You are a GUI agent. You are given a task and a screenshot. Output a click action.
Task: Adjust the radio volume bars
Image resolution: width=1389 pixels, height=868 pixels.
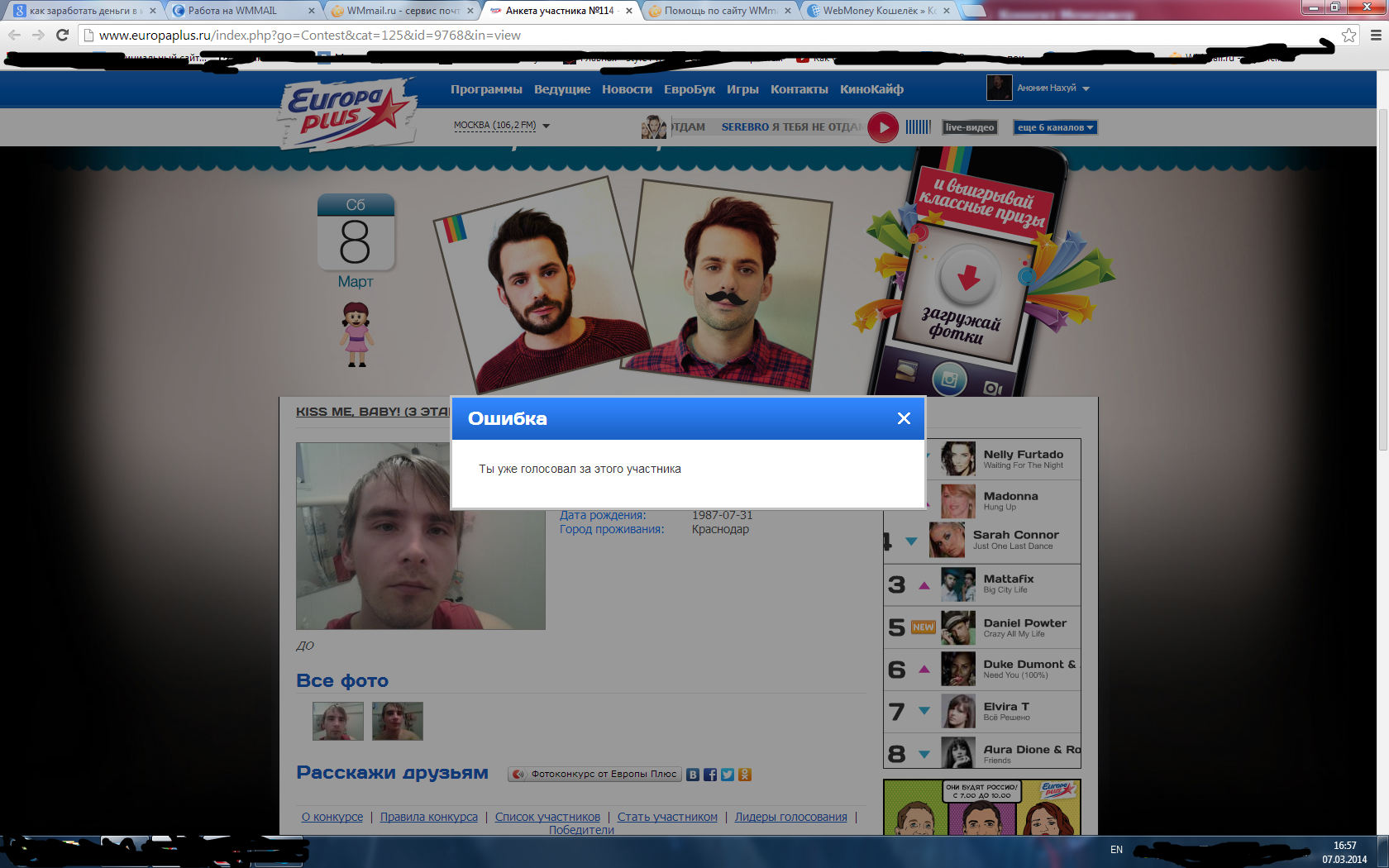click(918, 127)
